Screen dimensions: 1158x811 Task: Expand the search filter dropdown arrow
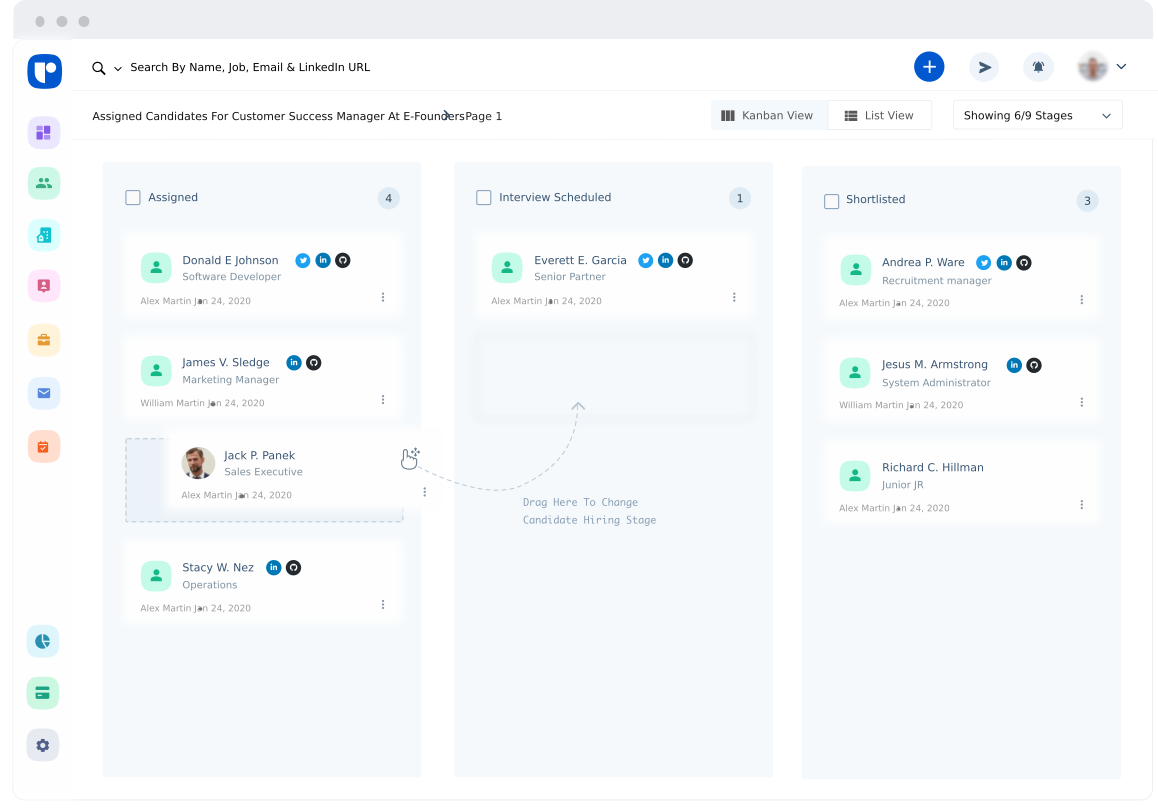pos(117,69)
